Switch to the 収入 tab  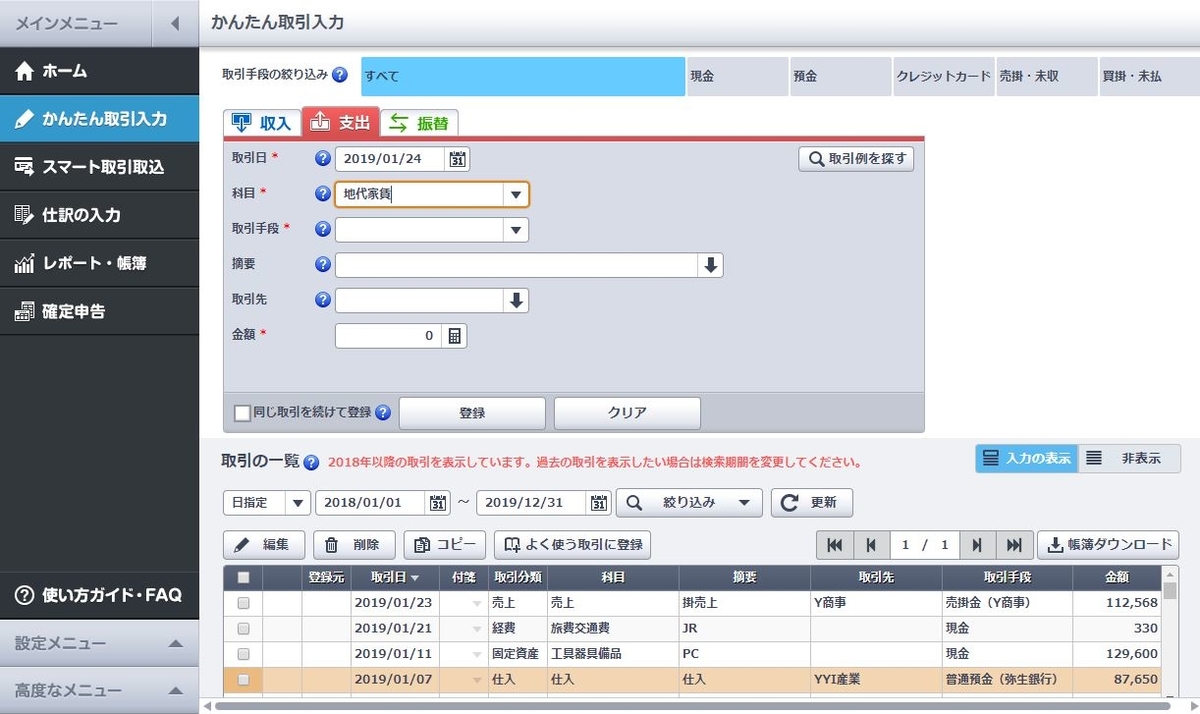260,124
